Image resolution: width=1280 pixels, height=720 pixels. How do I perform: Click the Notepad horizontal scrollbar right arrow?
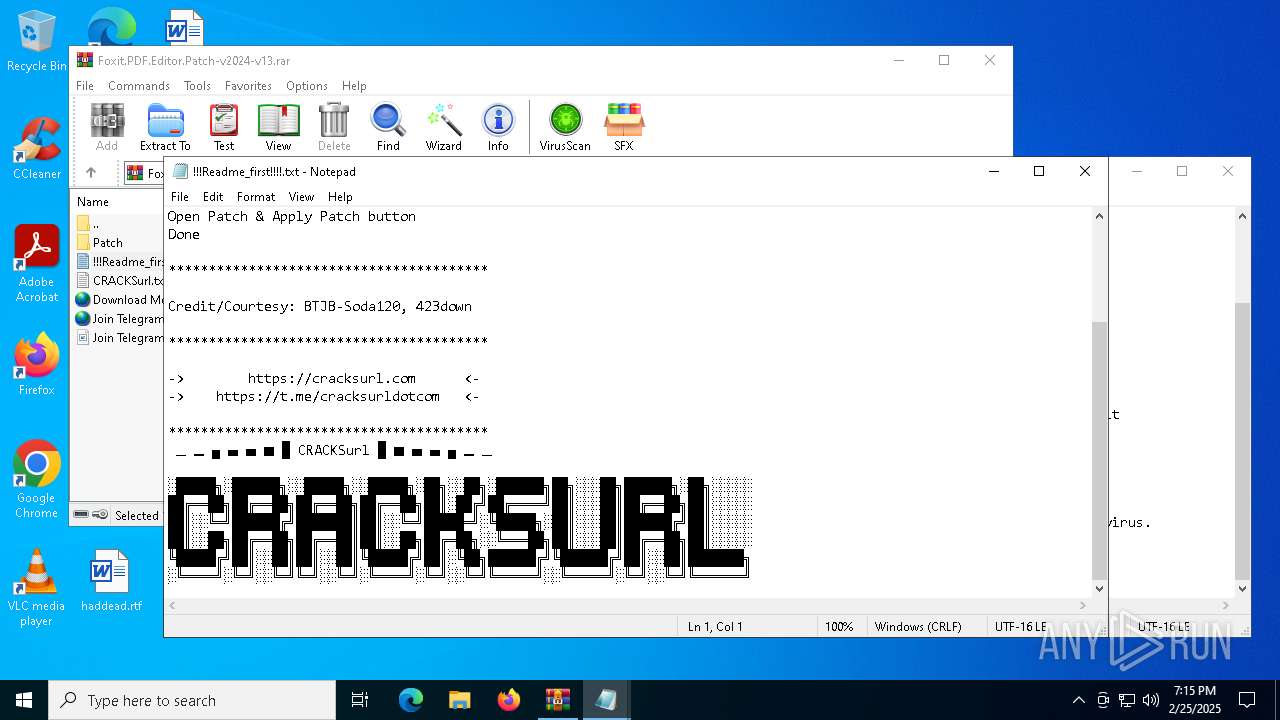click(x=1083, y=606)
